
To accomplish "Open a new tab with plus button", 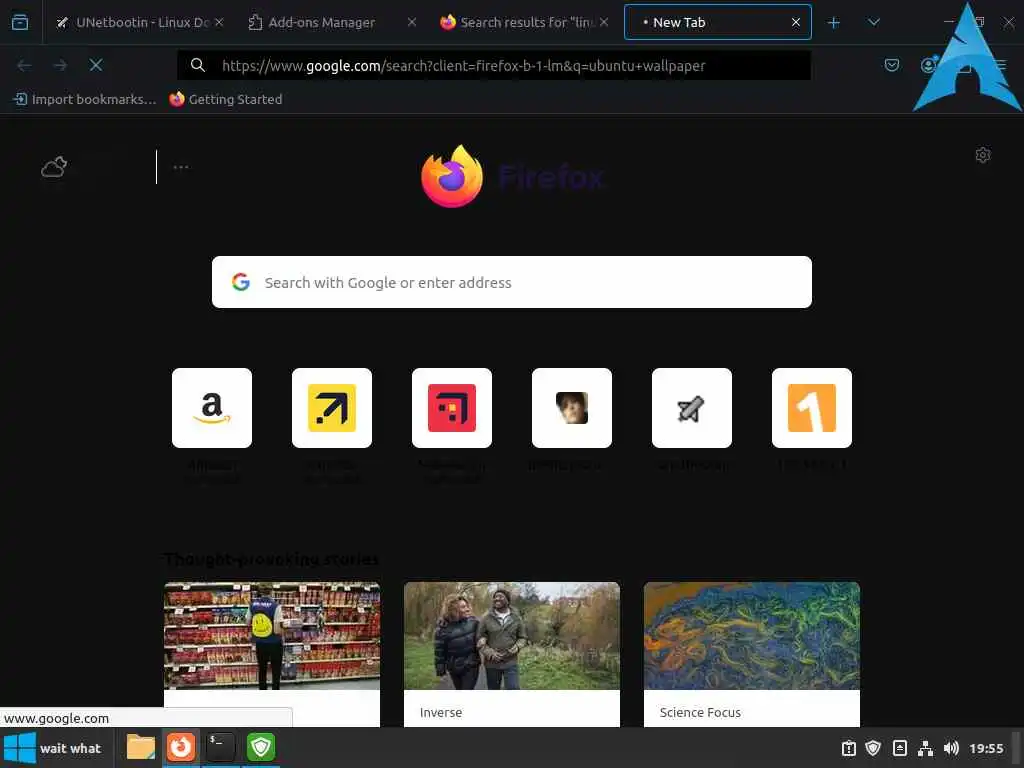I will click(833, 23).
